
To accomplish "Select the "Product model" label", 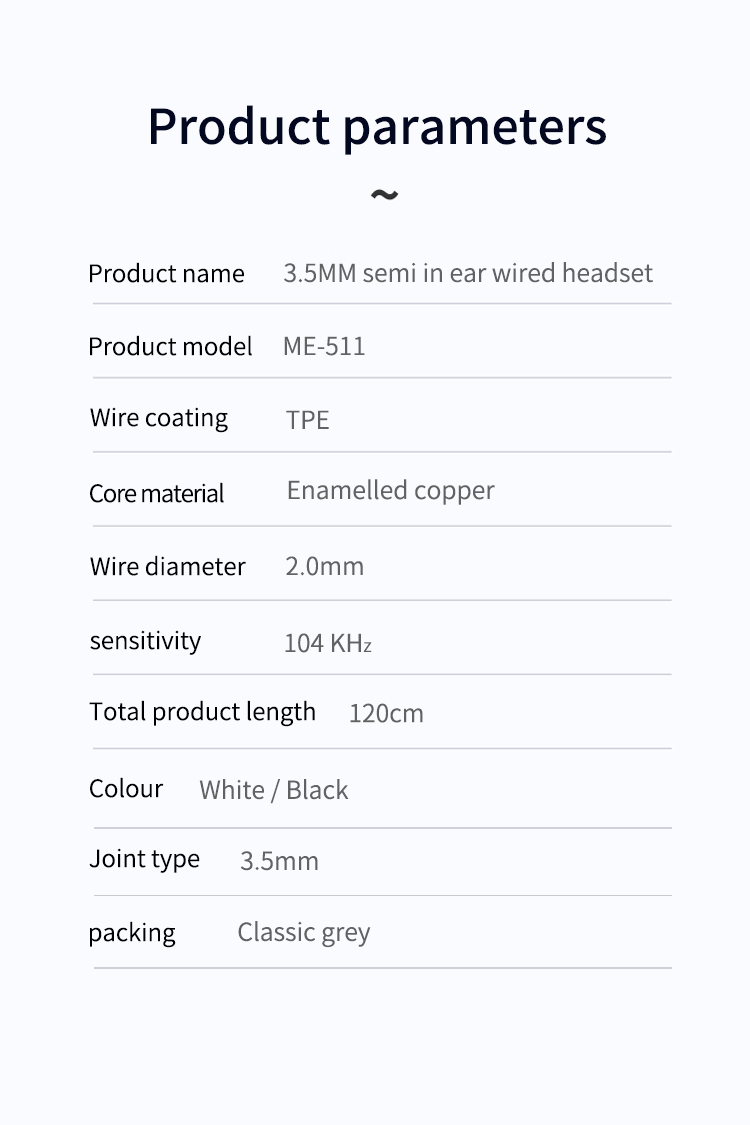I will 170,347.
